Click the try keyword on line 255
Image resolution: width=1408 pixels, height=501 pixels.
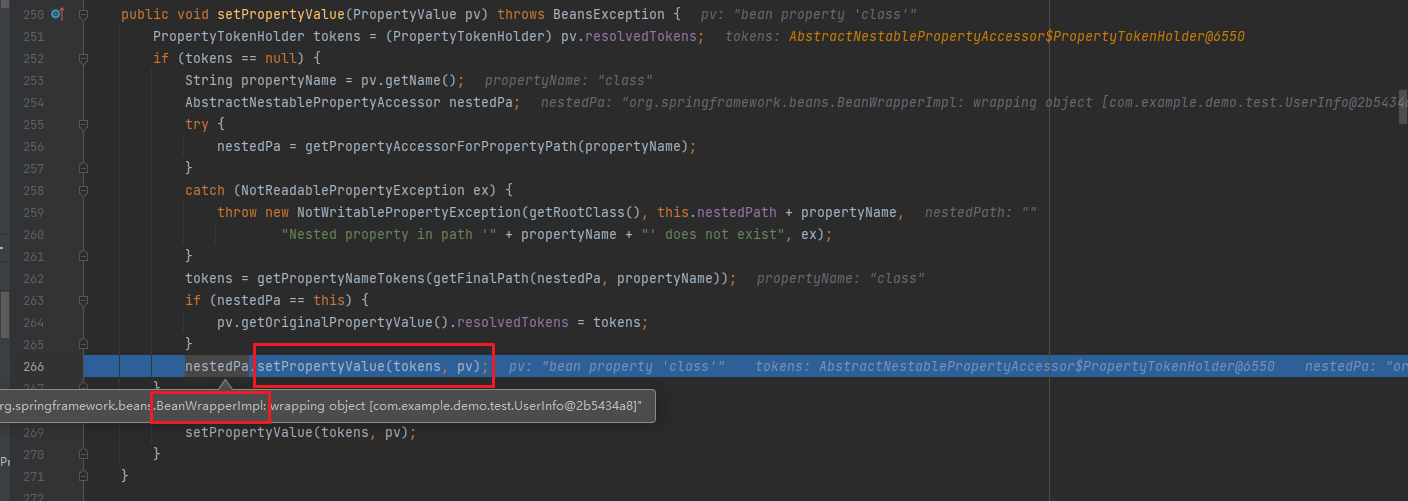click(x=197, y=125)
